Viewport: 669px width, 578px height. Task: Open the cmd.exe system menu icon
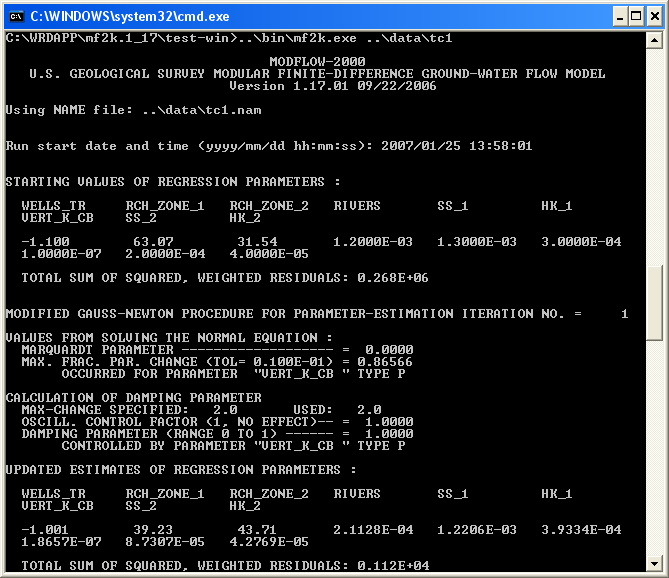tap(16, 16)
